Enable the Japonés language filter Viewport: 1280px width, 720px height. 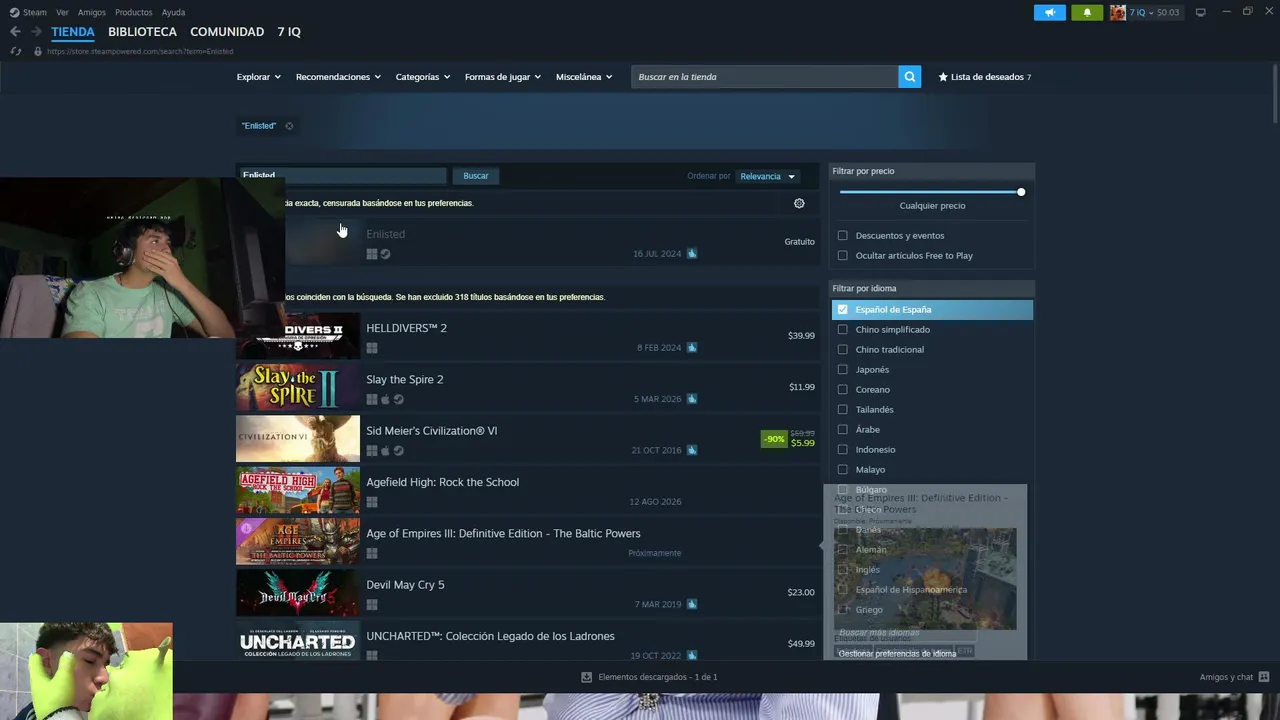tap(842, 370)
